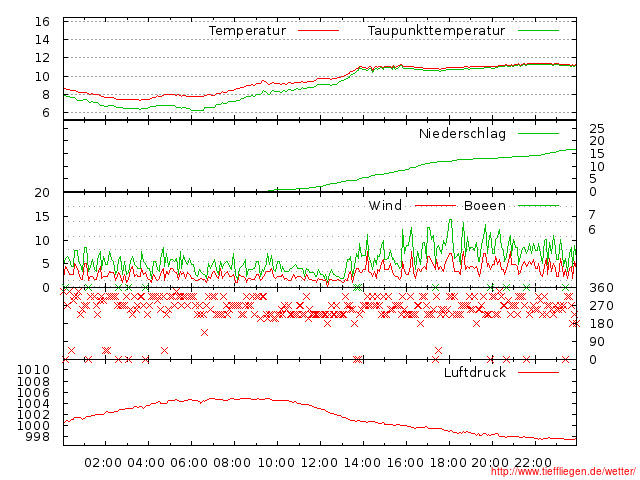
Task: Click the 14:00 time axis label
Action: [362, 463]
